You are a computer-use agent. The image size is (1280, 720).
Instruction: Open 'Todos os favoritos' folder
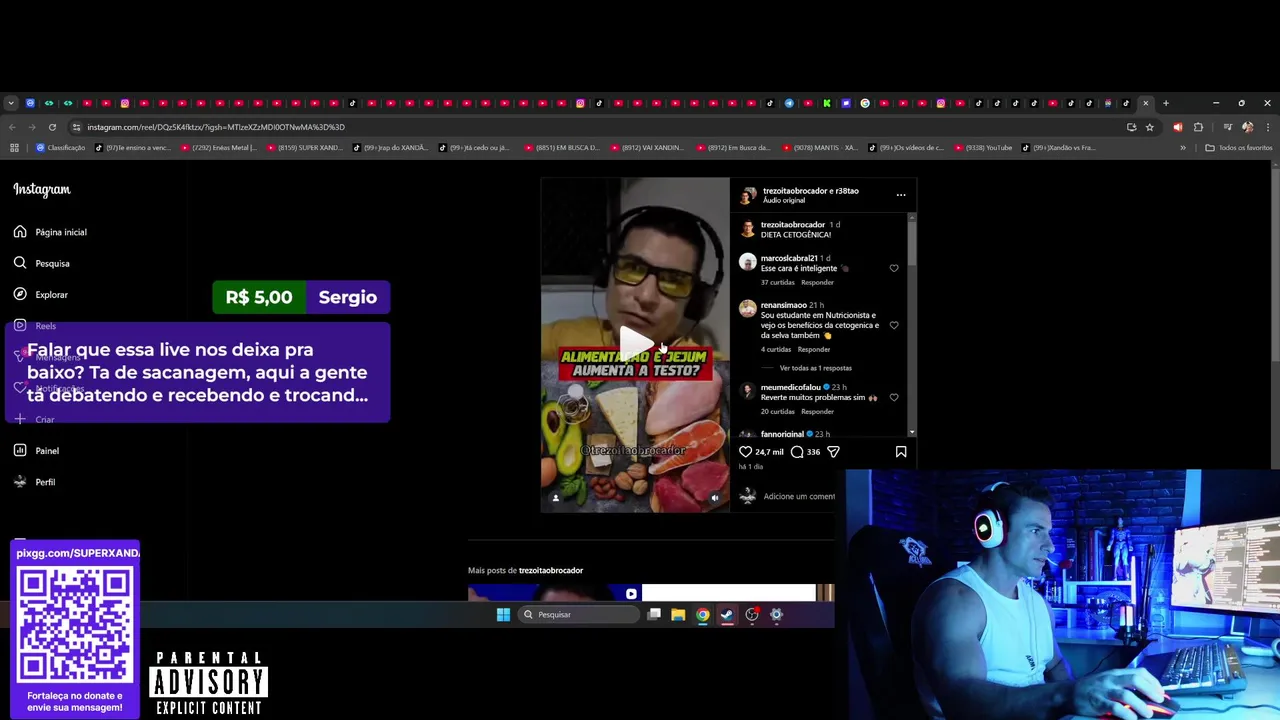(1238, 148)
